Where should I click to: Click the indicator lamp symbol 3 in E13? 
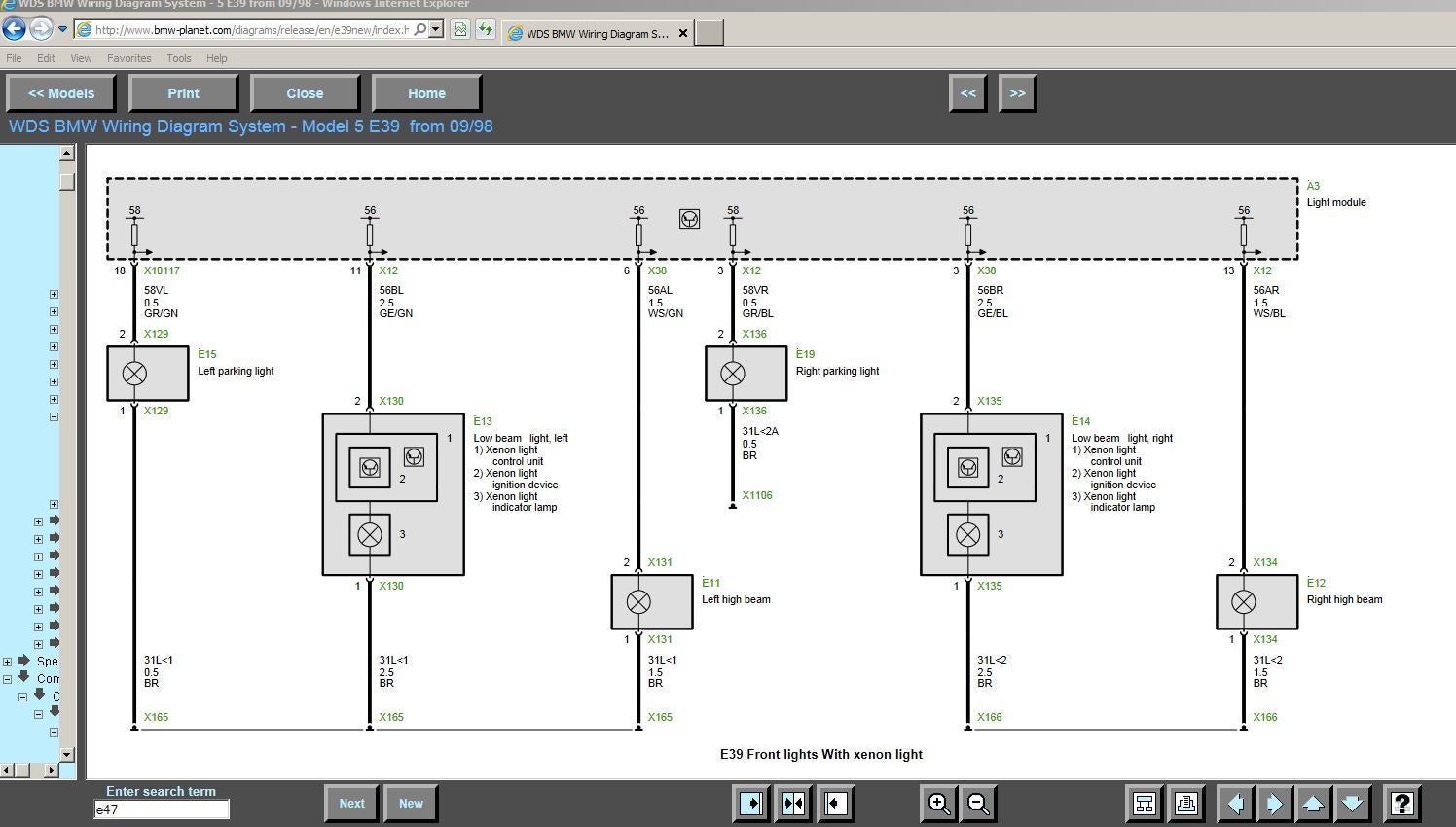pos(370,534)
